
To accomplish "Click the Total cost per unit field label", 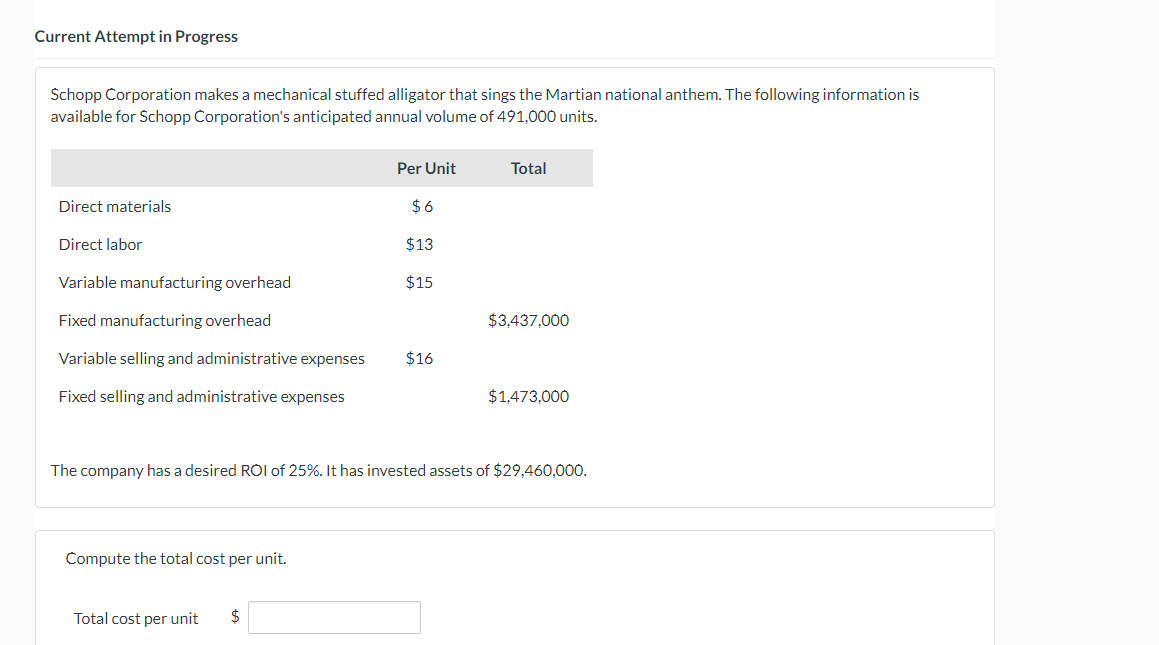I will (136, 618).
